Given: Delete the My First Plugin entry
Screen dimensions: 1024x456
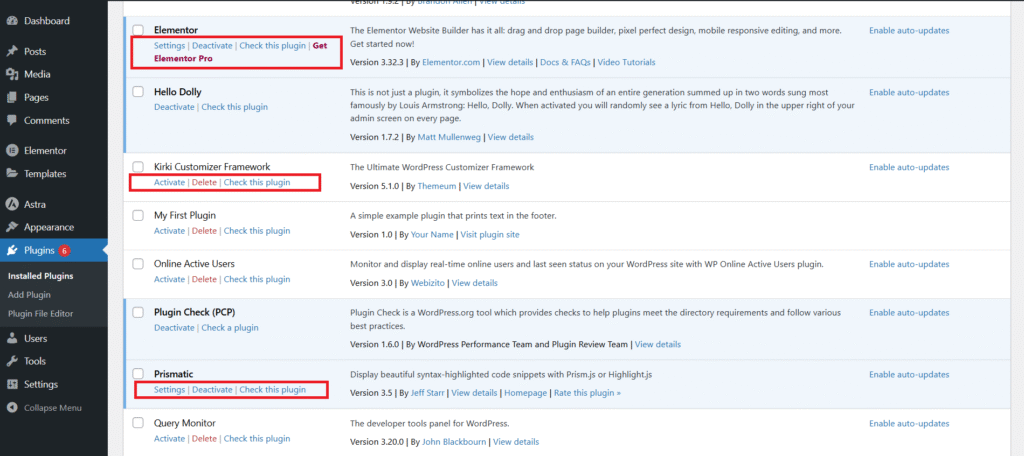Looking at the screenshot, I should coord(204,231).
